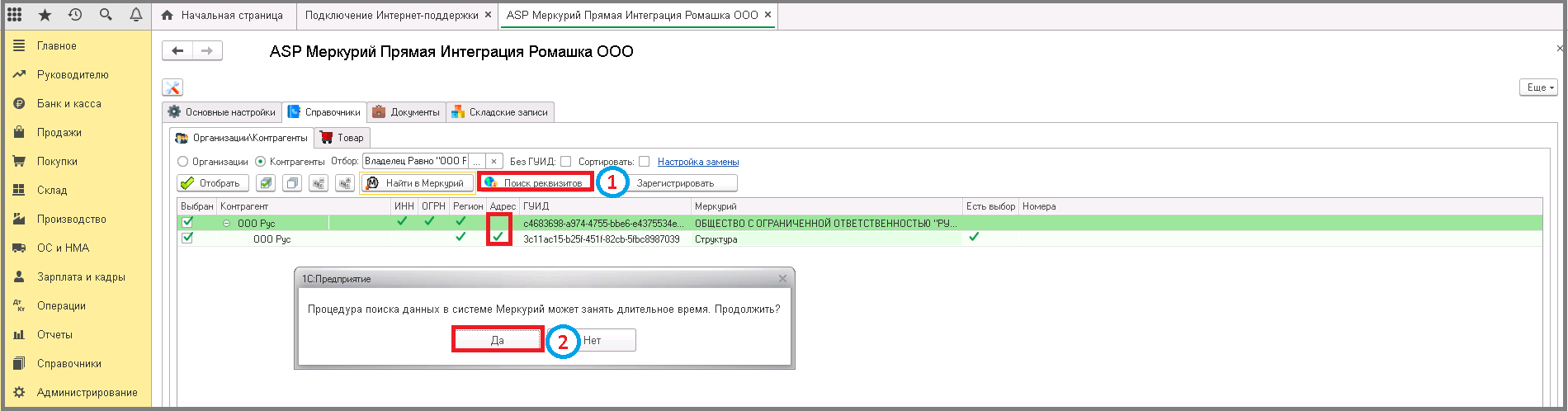
Task: Open the search magnifier icon
Action: pyautogui.click(x=105, y=15)
